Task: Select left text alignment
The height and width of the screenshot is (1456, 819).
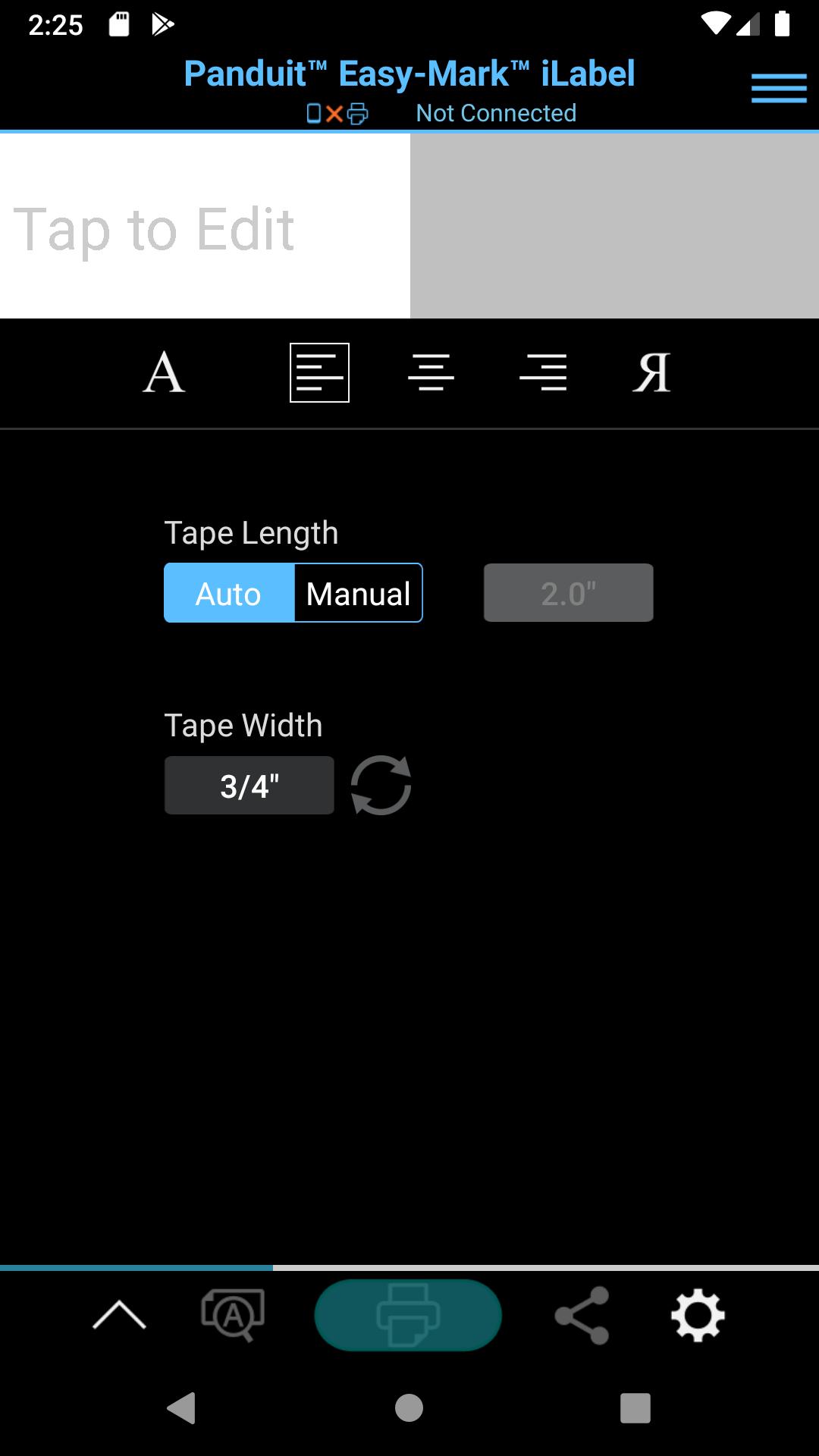Action: [x=319, y=372]
